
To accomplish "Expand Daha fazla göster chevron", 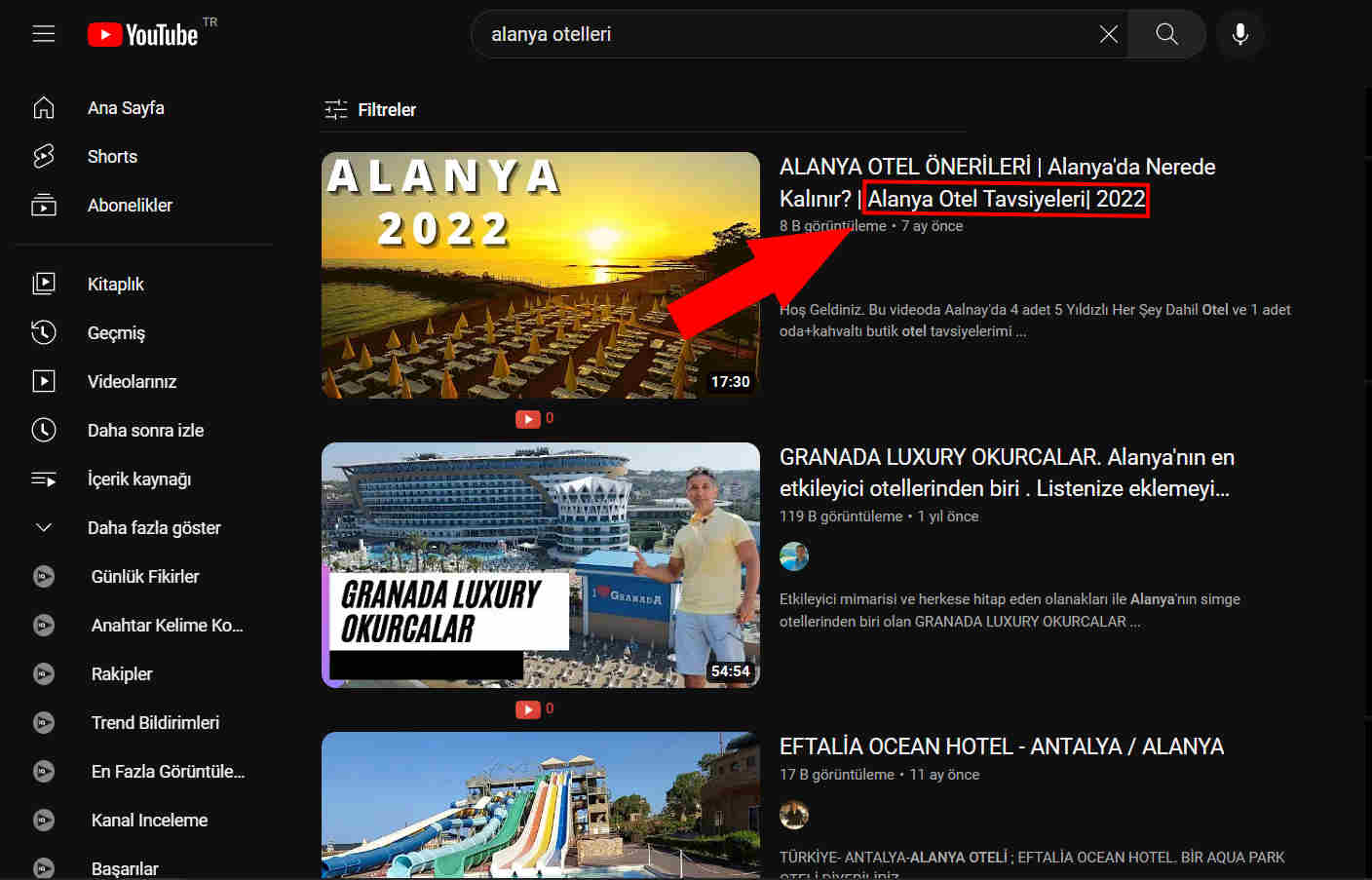I will point(44,527).
